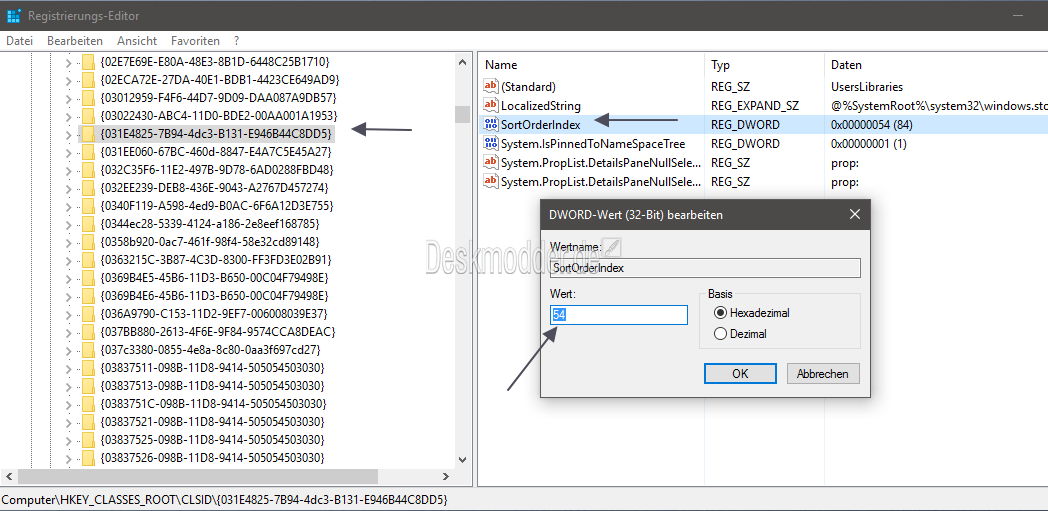
Task: Click folder icon of {0344ec28-5339-4124-a186-2e8eef168785}
Action: click(88, 223)
